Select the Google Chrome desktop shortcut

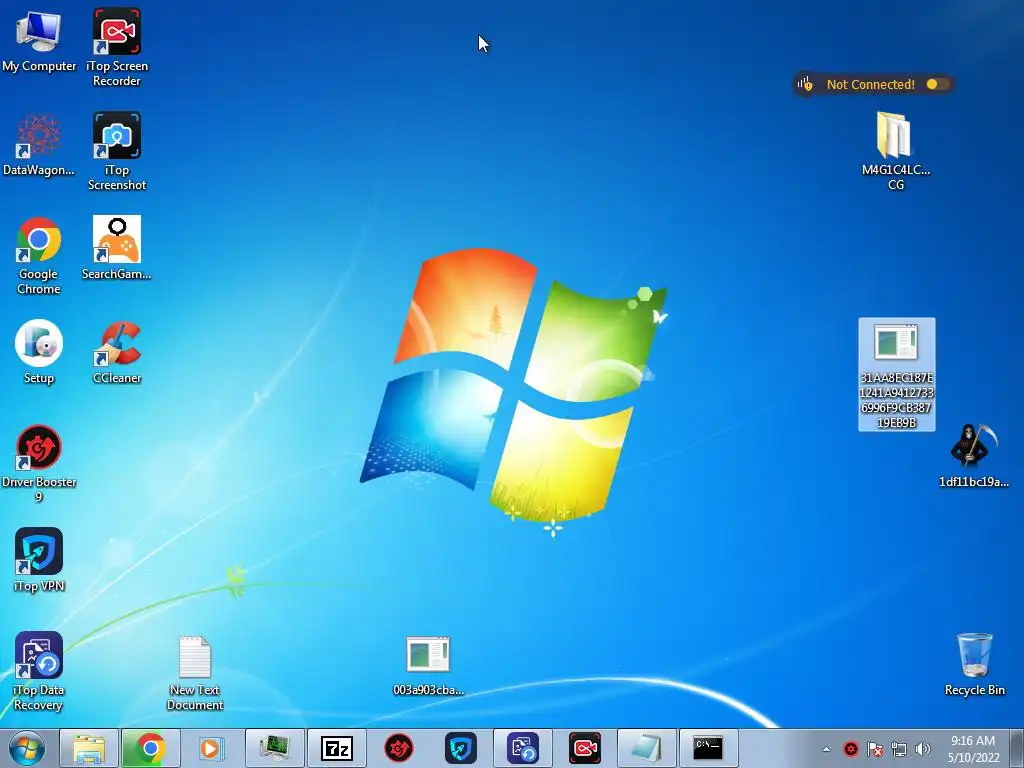tap(39, 255)
